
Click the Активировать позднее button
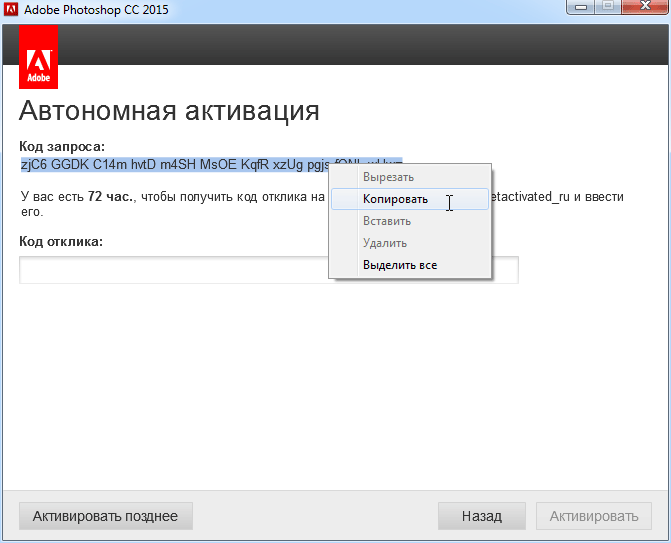(x=106, y=516)
